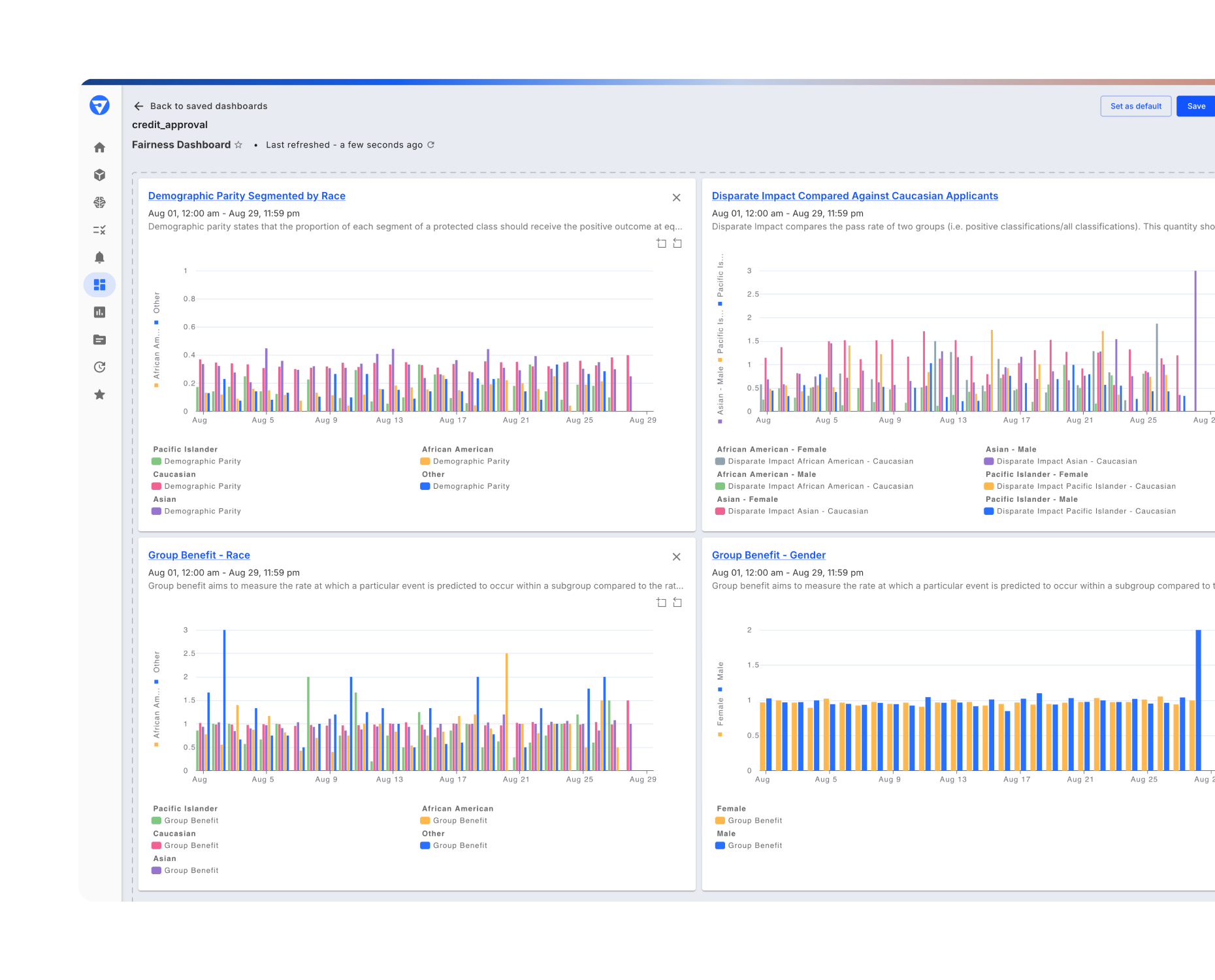Toggle the Male Group Benefit legend entry
Image resolution: width=1215 pixels, height=980 pixels.
click(754, 845)
